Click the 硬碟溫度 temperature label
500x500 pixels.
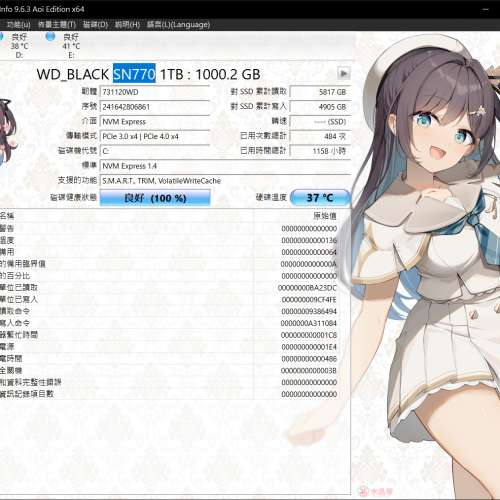tap(271, 197)
